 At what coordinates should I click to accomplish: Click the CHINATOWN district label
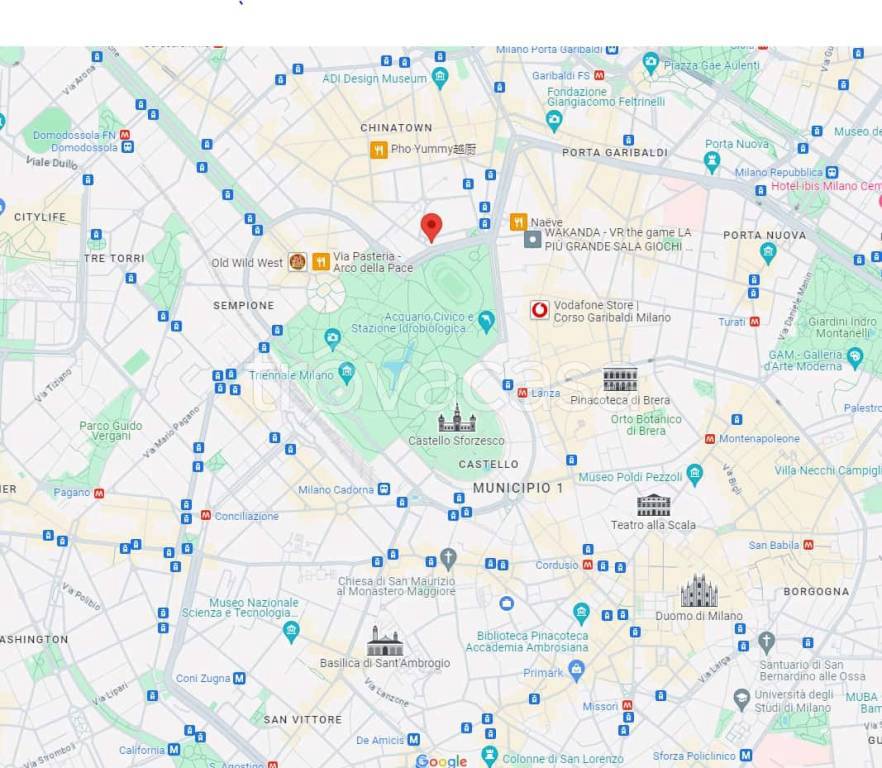[396, 128]
